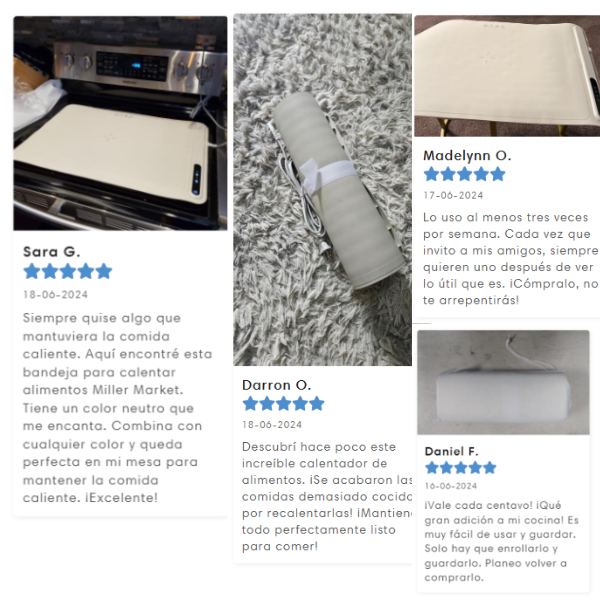Click the 16-06-2024 review date
Screen dimensions: 600x600
tap(451, 486)
